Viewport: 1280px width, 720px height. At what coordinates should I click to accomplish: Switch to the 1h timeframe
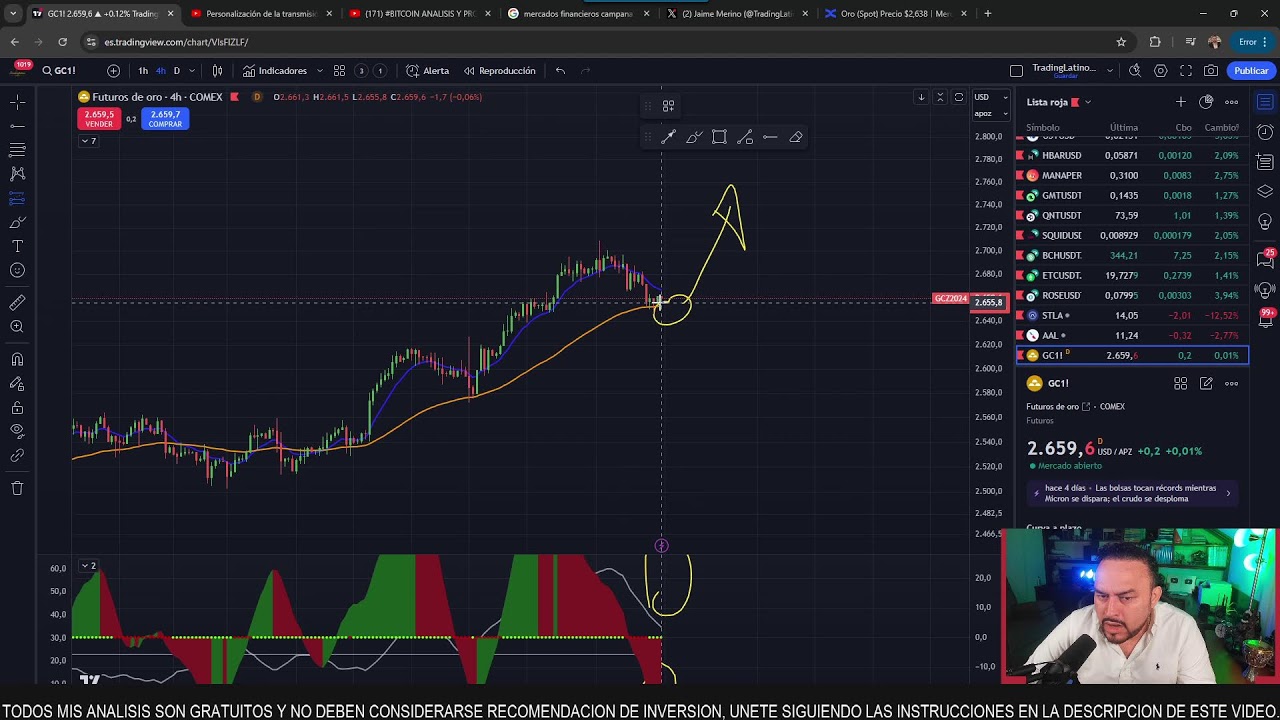143,71
